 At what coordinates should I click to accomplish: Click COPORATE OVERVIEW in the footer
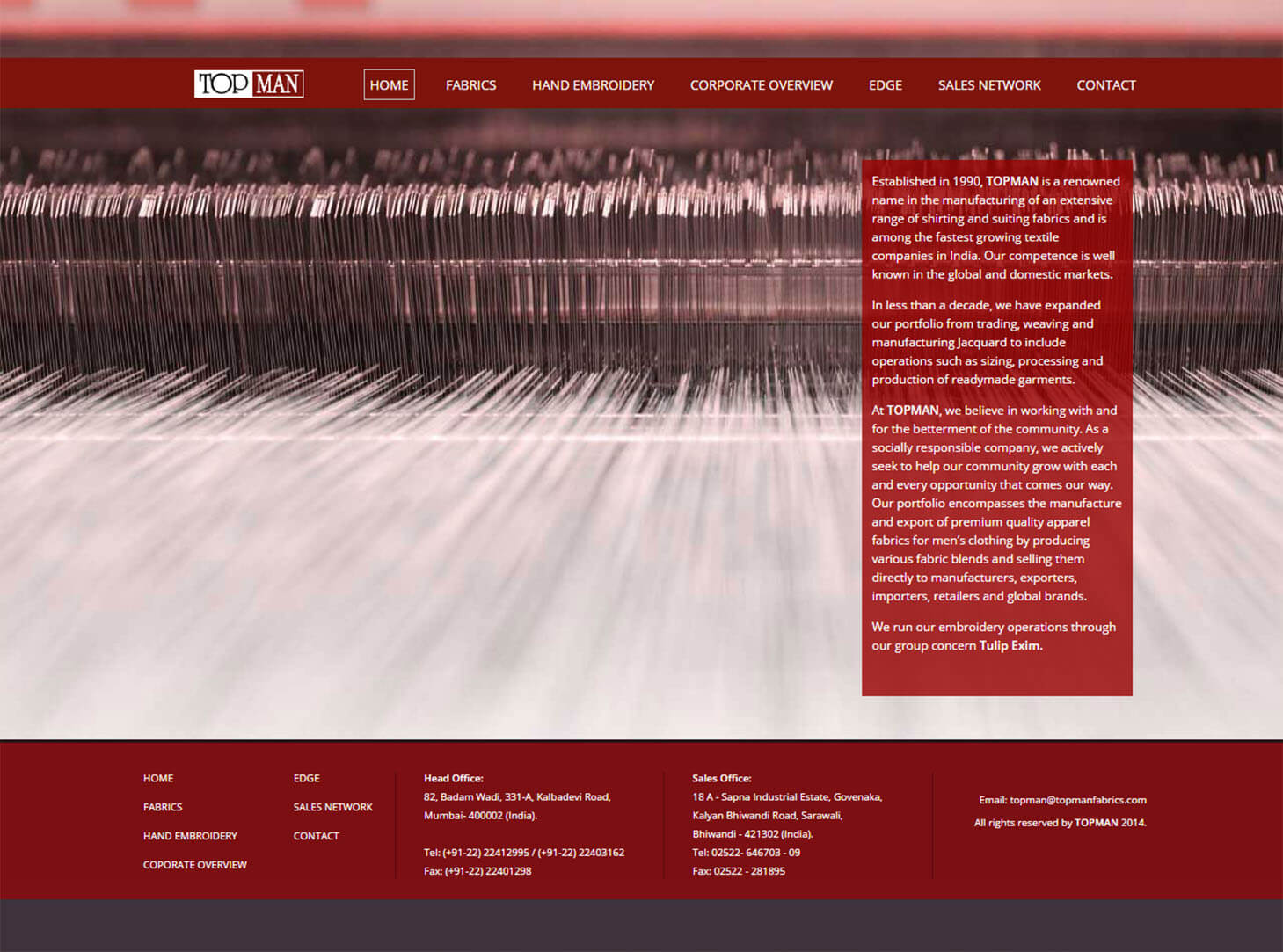[x=194, y=865]
